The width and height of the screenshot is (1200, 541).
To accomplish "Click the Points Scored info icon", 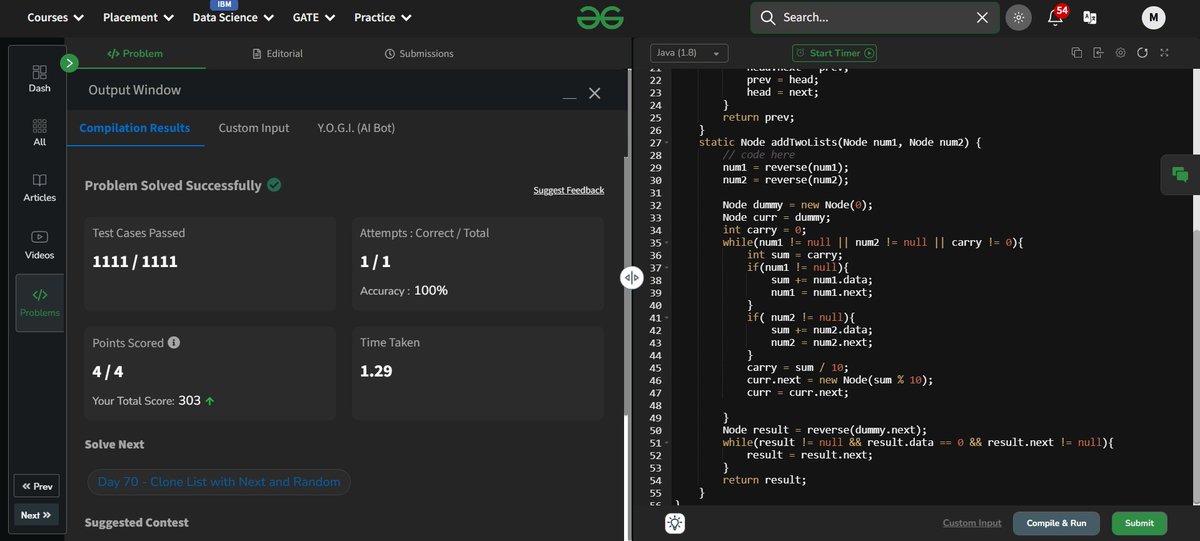I will [x=174, y=342].
